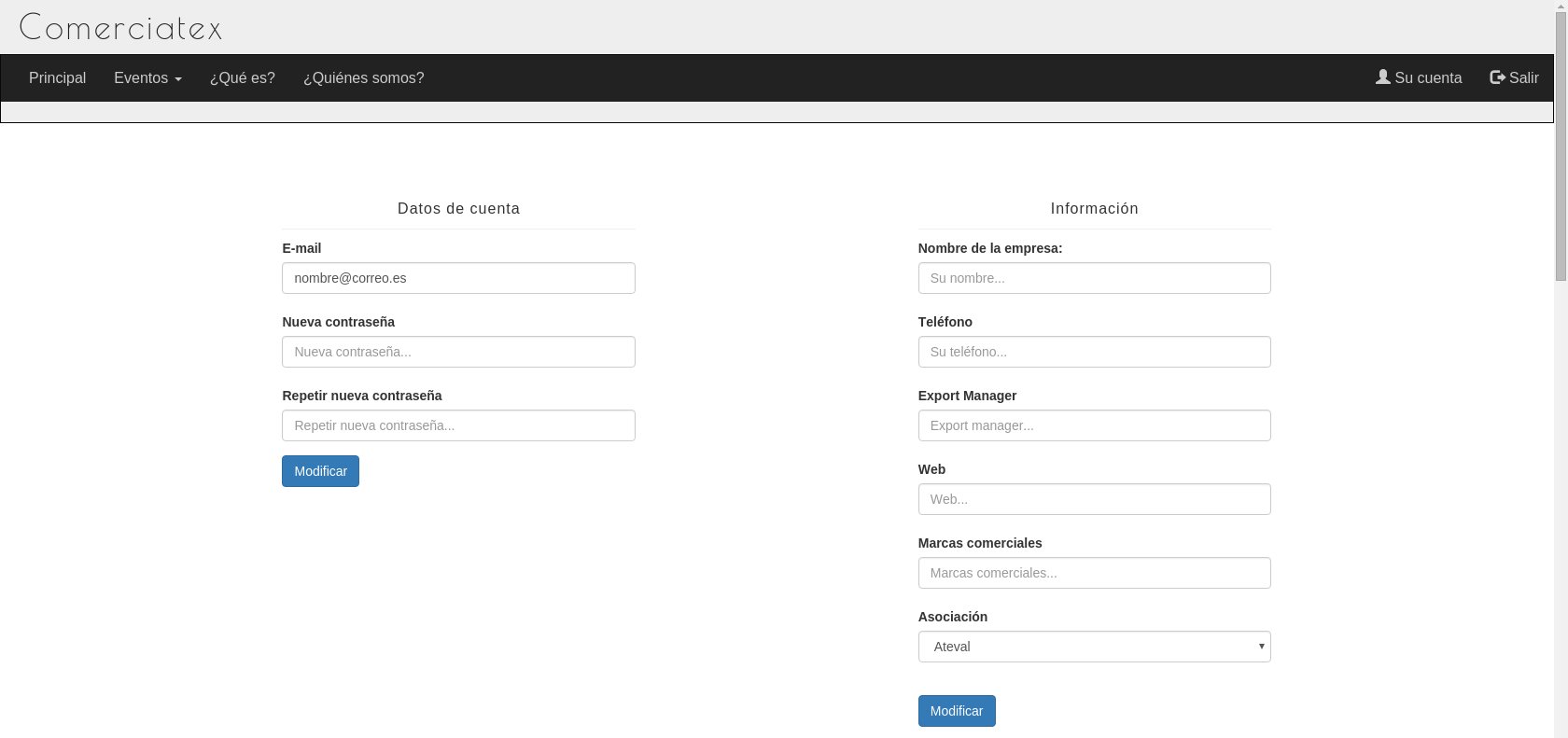Click the Web input field
Screen dimensions: 1568x738
coord(1094,499)
